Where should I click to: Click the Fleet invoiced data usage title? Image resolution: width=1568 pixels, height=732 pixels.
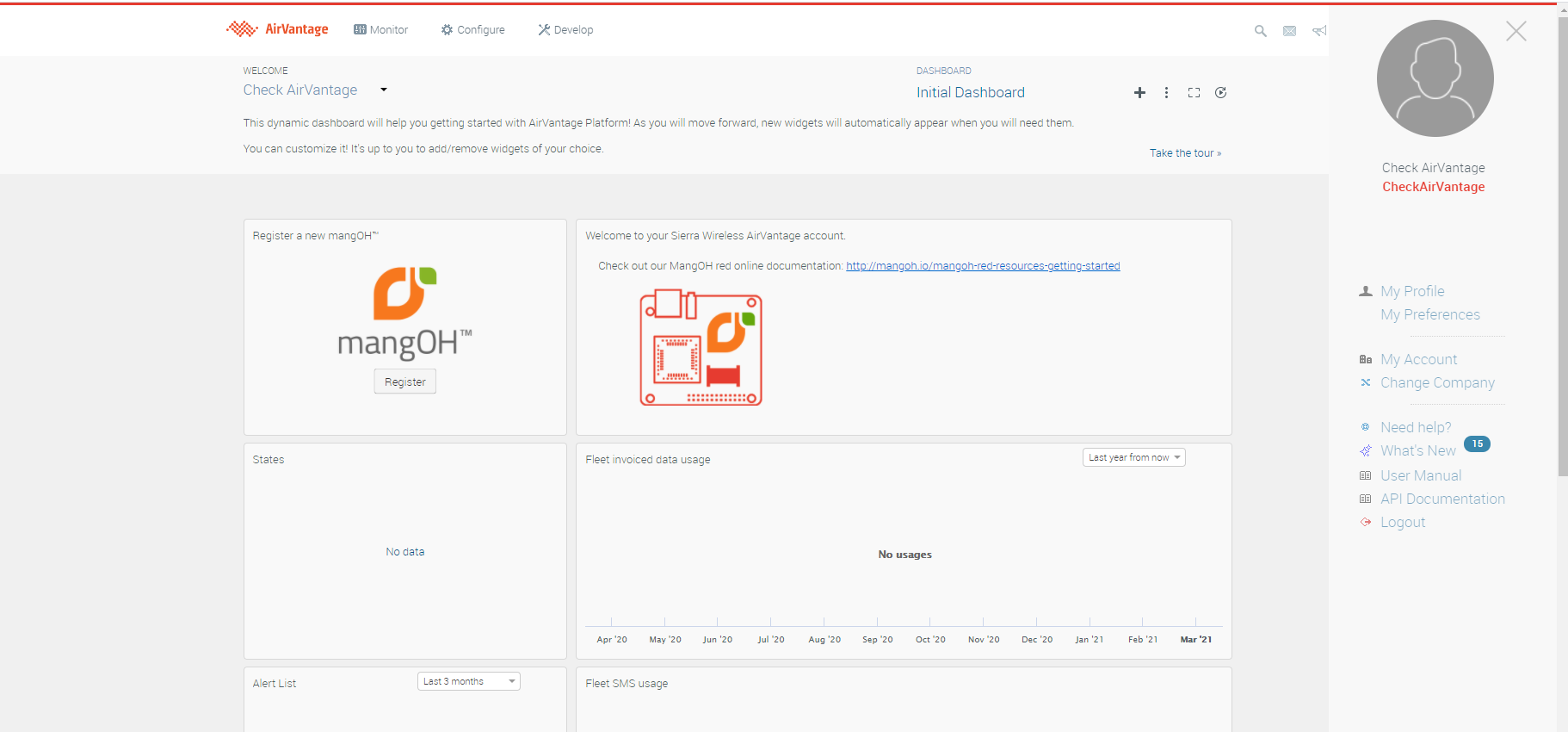tap(648, 460)
